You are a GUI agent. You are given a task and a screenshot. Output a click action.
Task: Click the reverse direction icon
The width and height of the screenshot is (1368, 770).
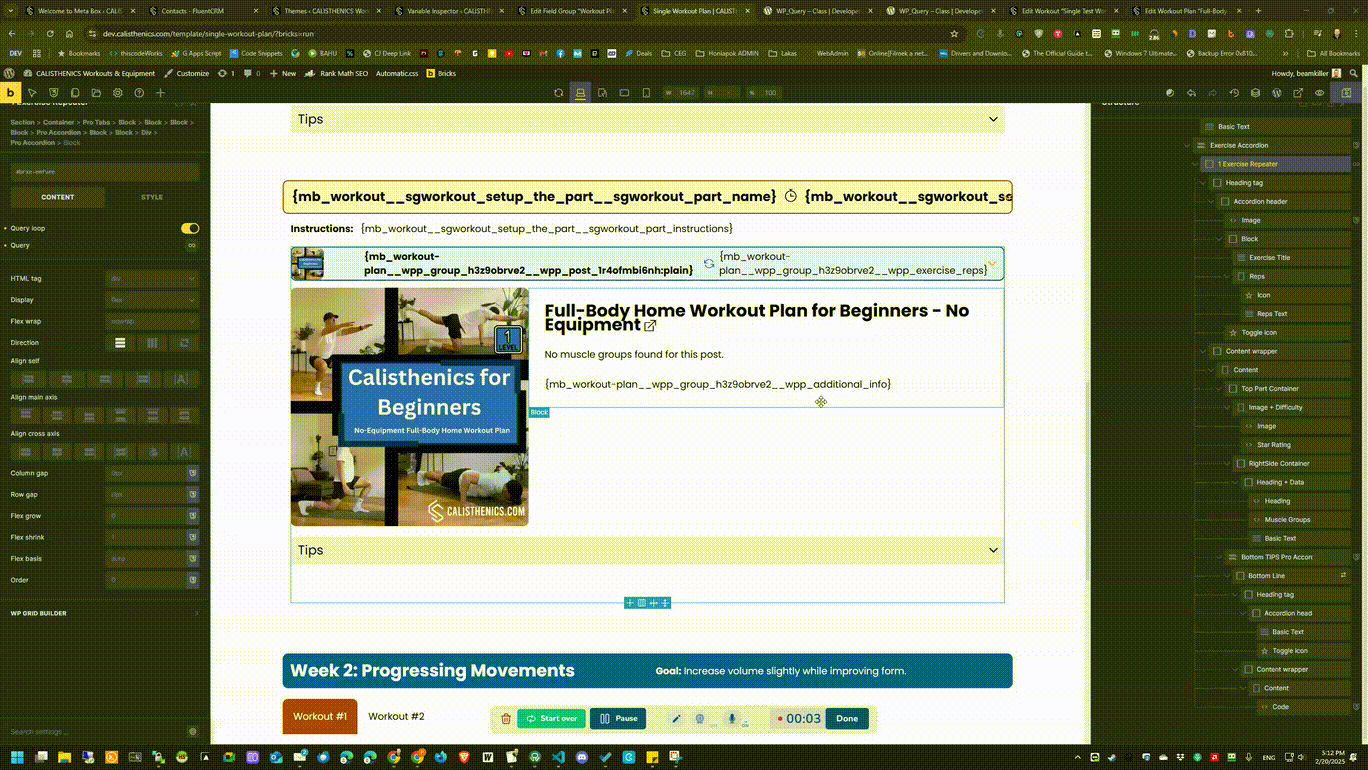(x=184, y=343)
